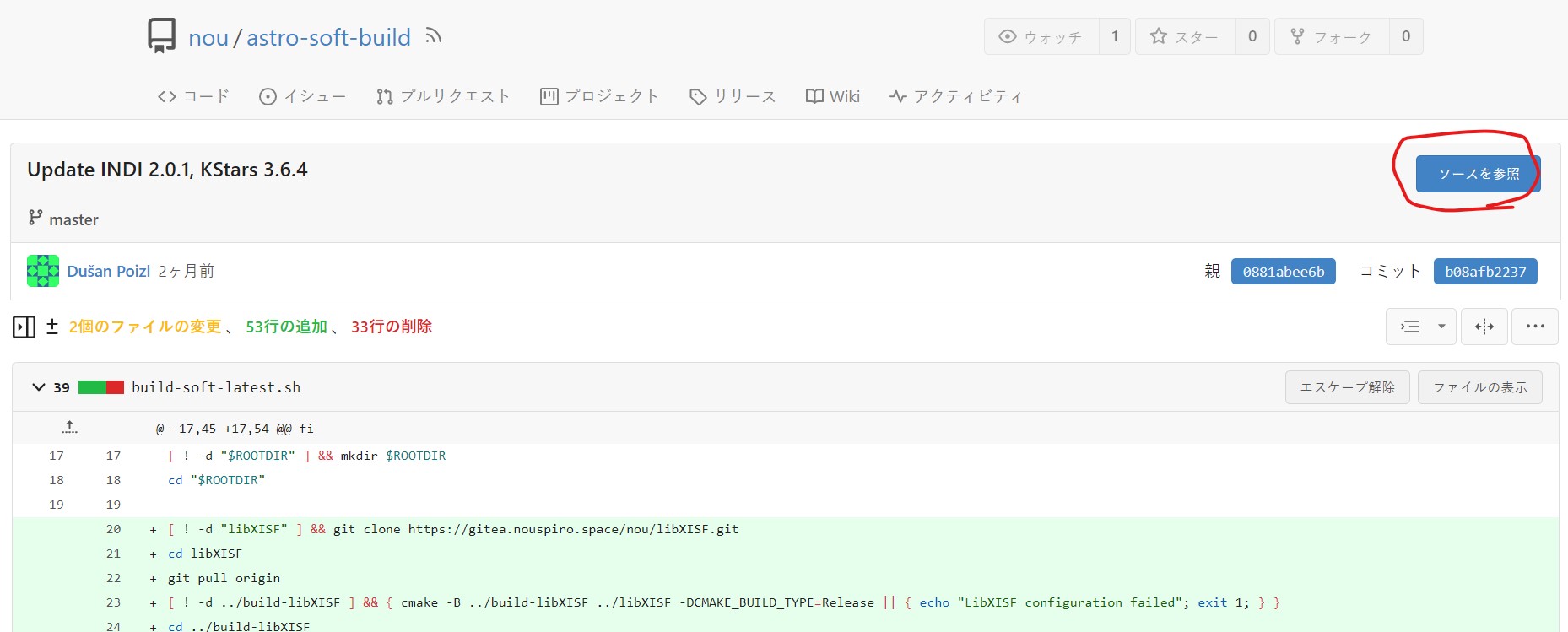Click the repository icon beside nou
This screenshot has height=632, width=1568.
(162, 36)
